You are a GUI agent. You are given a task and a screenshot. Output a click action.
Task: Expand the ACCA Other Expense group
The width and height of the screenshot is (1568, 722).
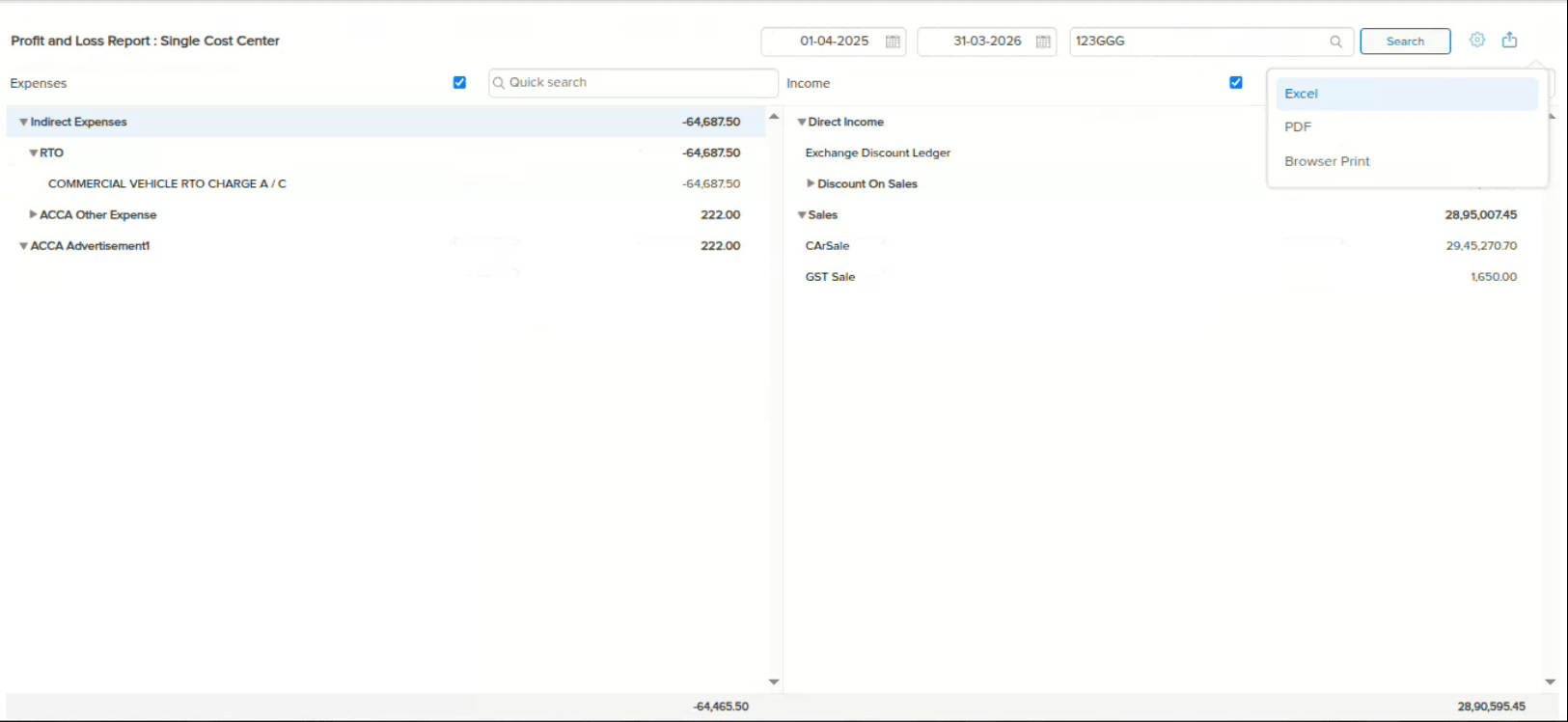(34, 214)
